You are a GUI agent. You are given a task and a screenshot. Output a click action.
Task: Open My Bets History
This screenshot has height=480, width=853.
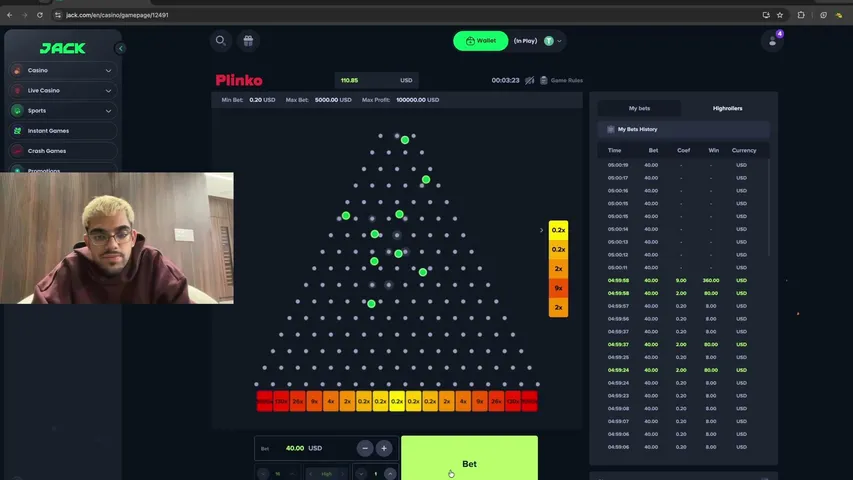pyautogui.click(x=684, y=130)
